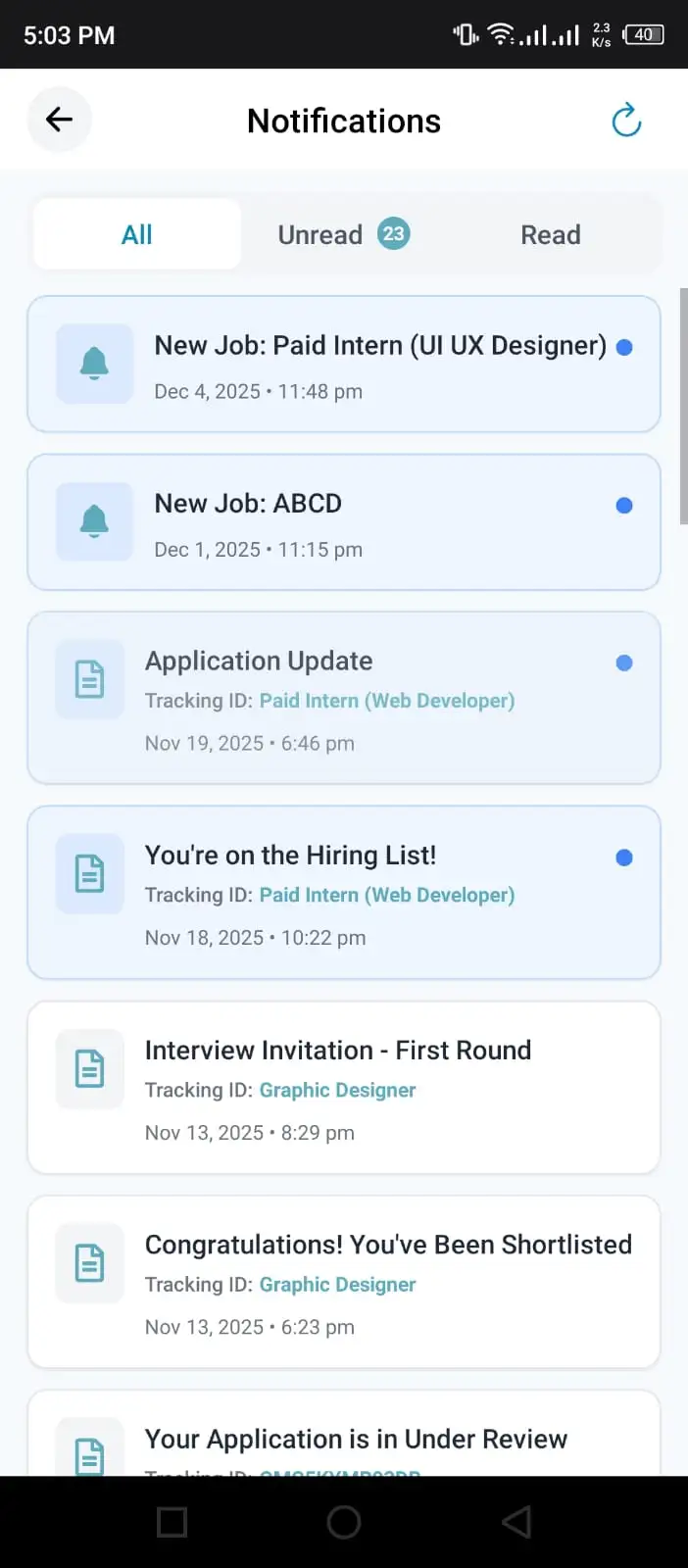Open the Congratulations! You've Been Shortlisted notification
688x1568 pixels.
click(388, 1245)
